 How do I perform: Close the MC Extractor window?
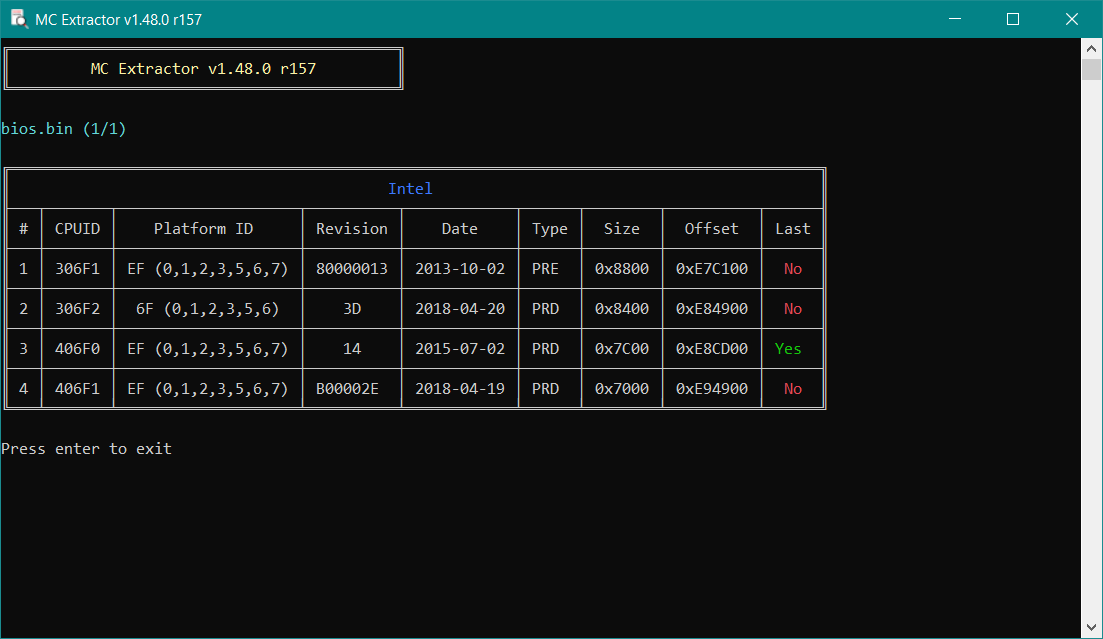[1071, 19]
